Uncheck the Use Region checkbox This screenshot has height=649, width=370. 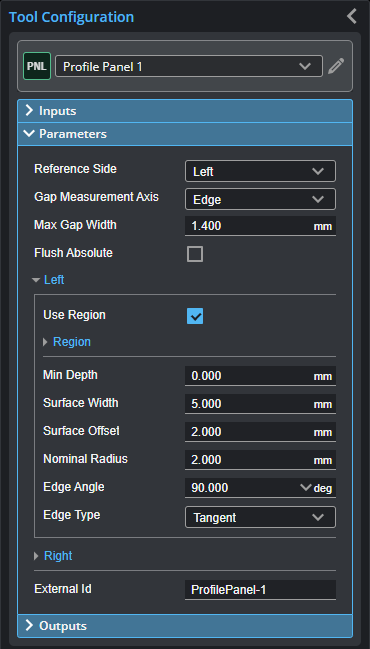[195, 317]
